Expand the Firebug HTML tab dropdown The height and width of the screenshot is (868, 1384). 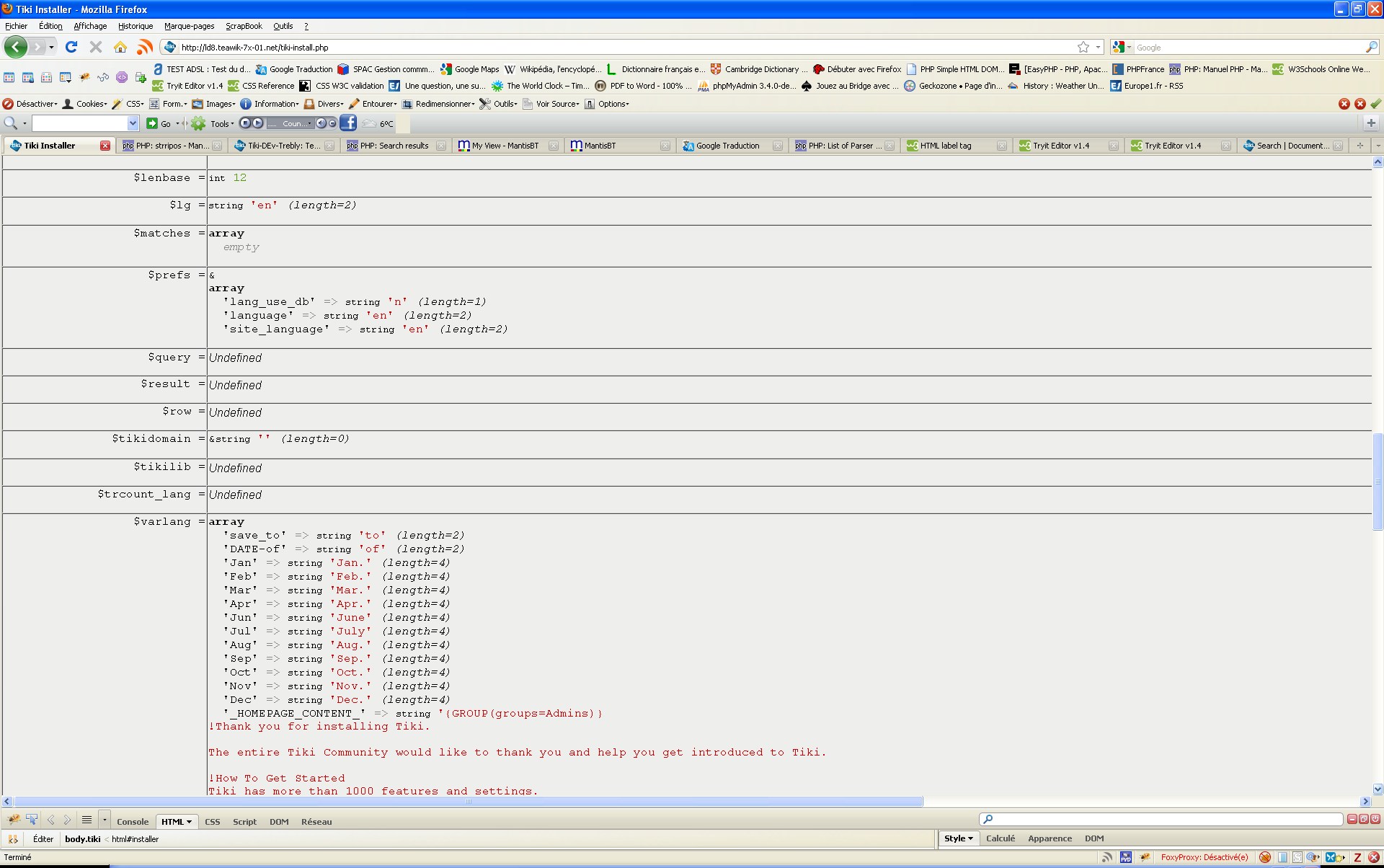[x=190, y=822]
